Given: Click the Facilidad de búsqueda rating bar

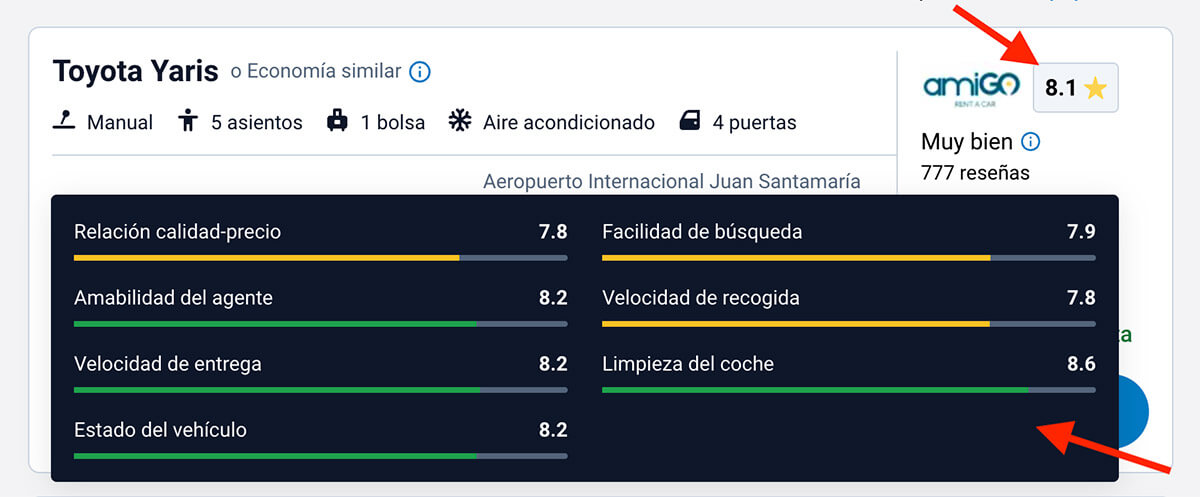Looking at the screenshot, I should 848,258.
